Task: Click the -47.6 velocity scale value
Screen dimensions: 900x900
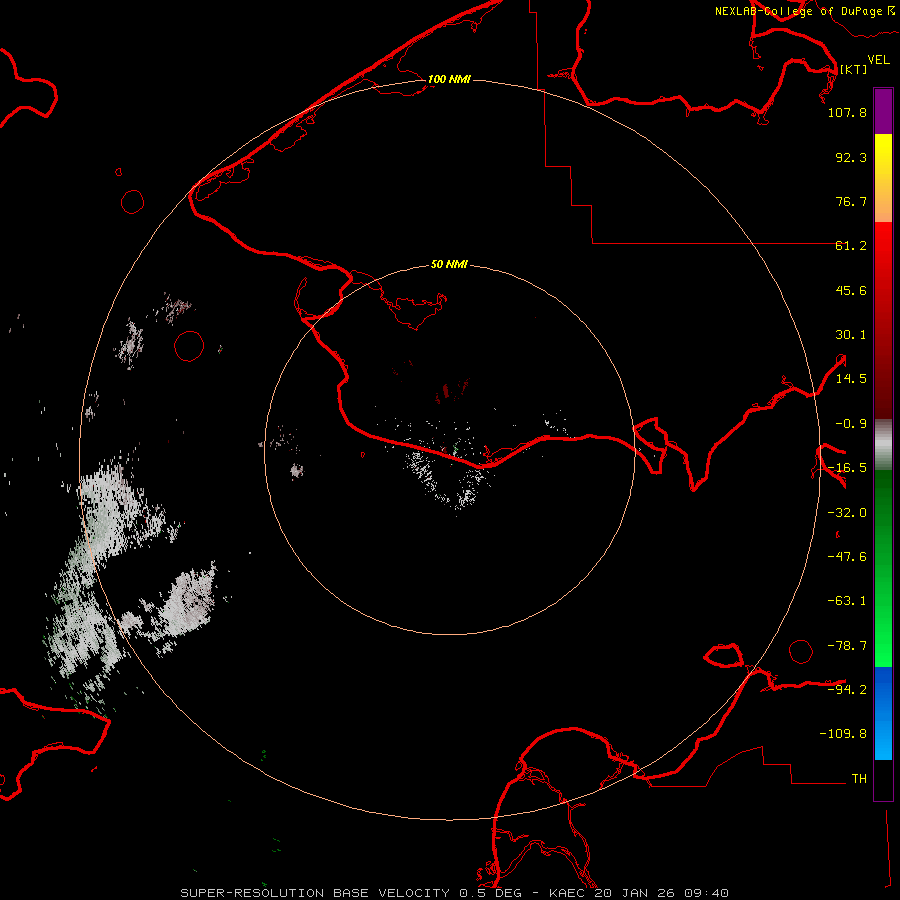Action: (x=847, y=557)
